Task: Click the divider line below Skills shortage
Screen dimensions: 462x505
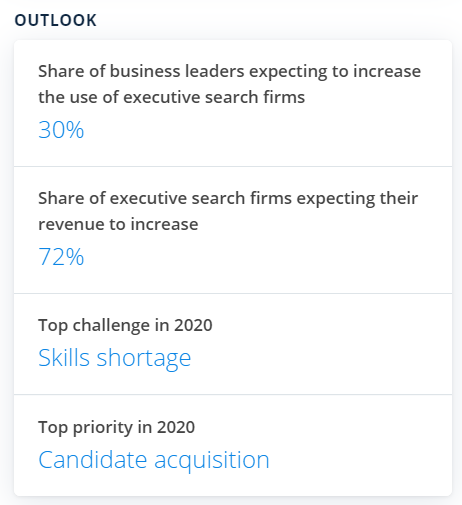Action: (233, 395)
